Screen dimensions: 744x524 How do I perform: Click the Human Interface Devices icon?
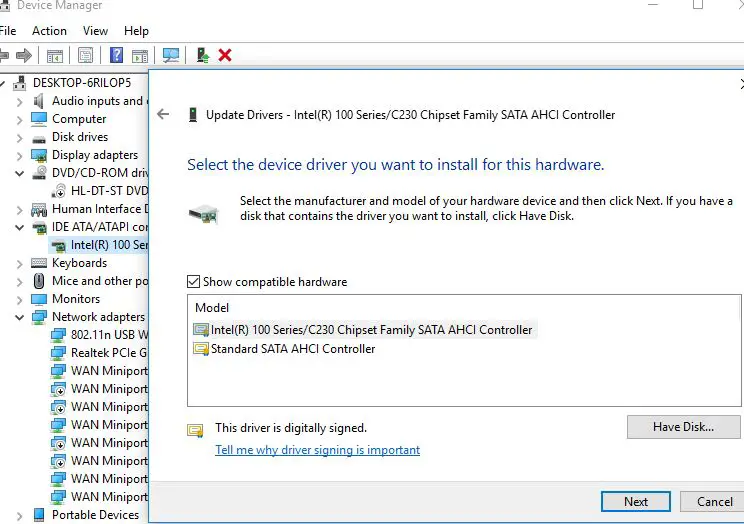coord(39,209)
